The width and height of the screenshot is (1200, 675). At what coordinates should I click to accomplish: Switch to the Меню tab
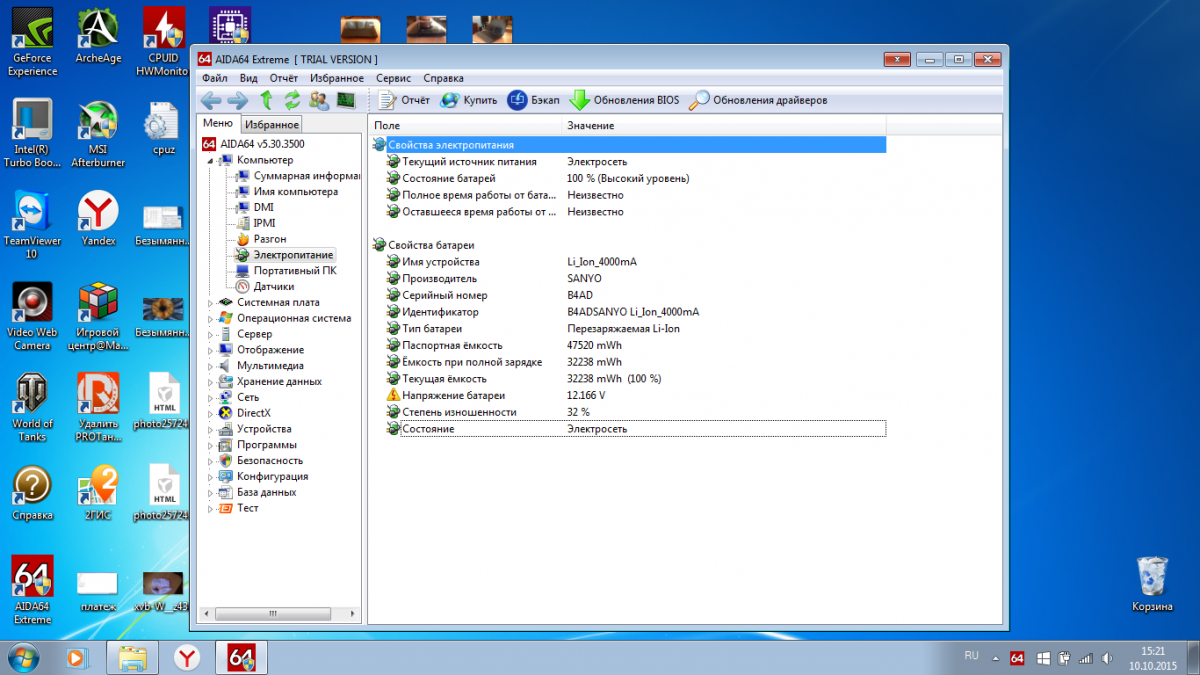click(218, 123)
